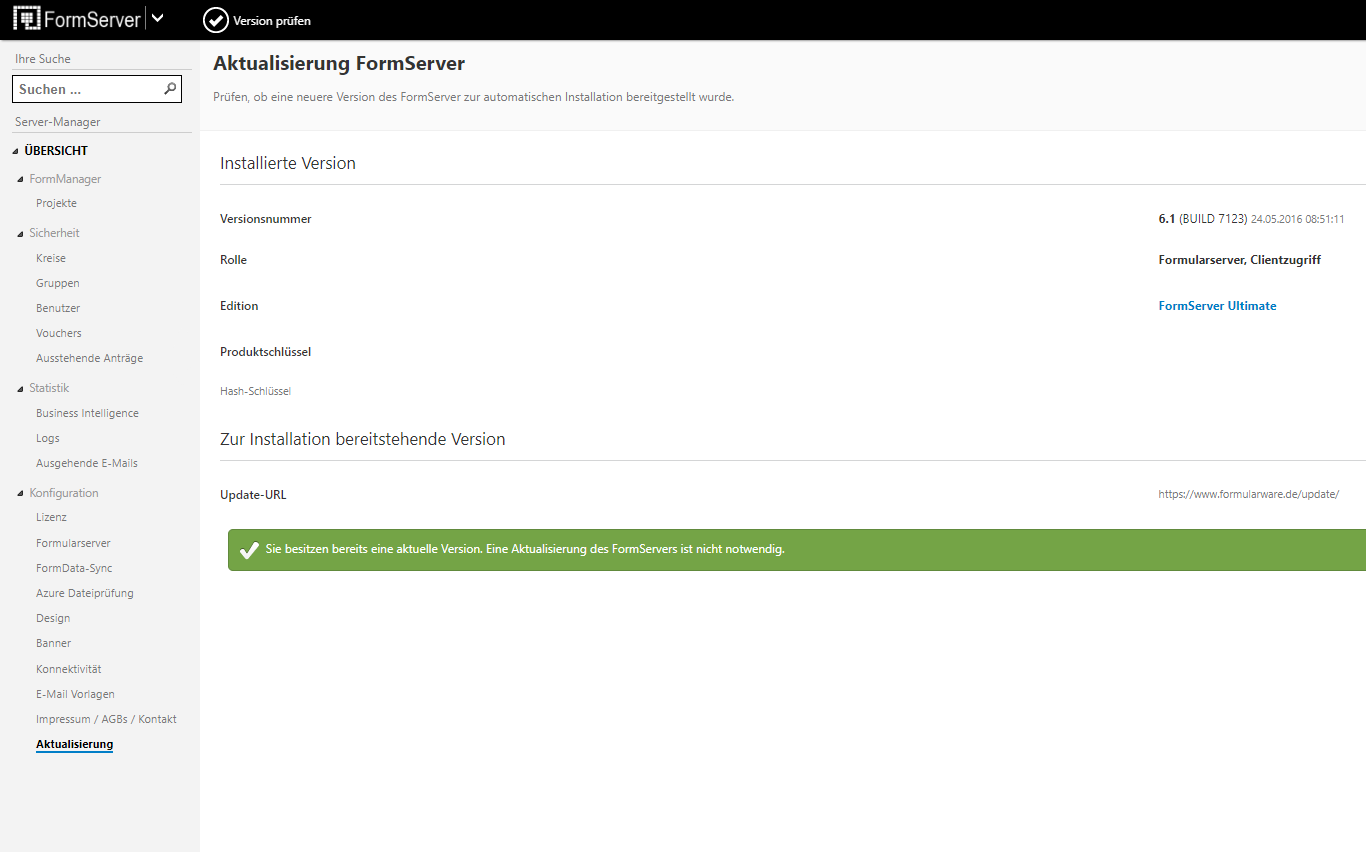This screenshot has width=1366, height=852.
Task: Select the active Aktualisierung menu entry
Action: click(74, 744)
